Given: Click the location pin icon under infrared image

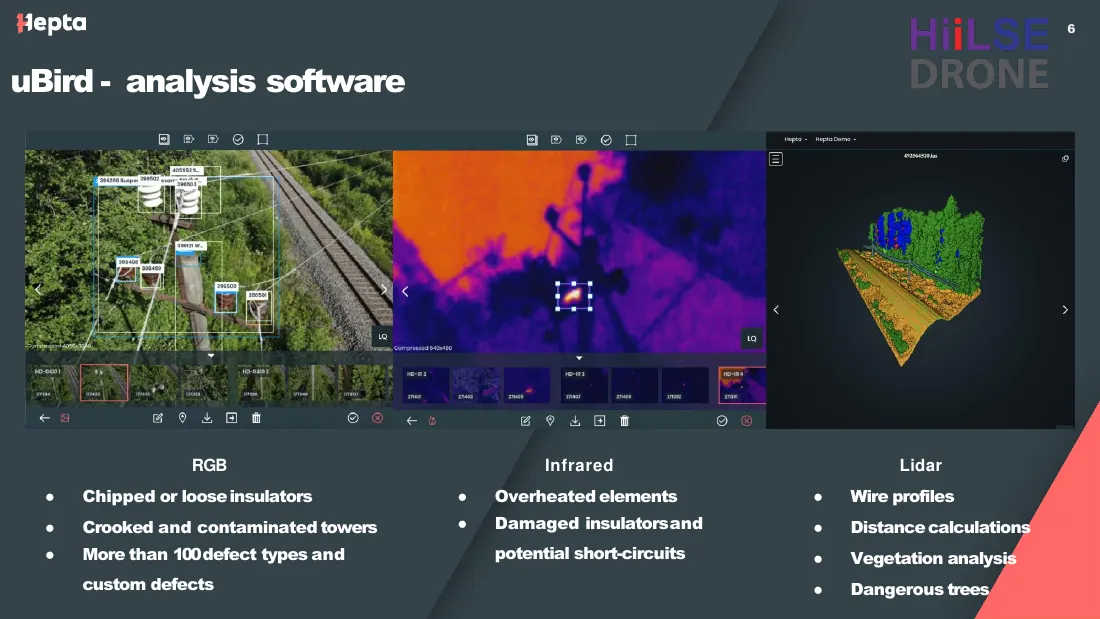Looking at the screenshot, I should [550, 420].
